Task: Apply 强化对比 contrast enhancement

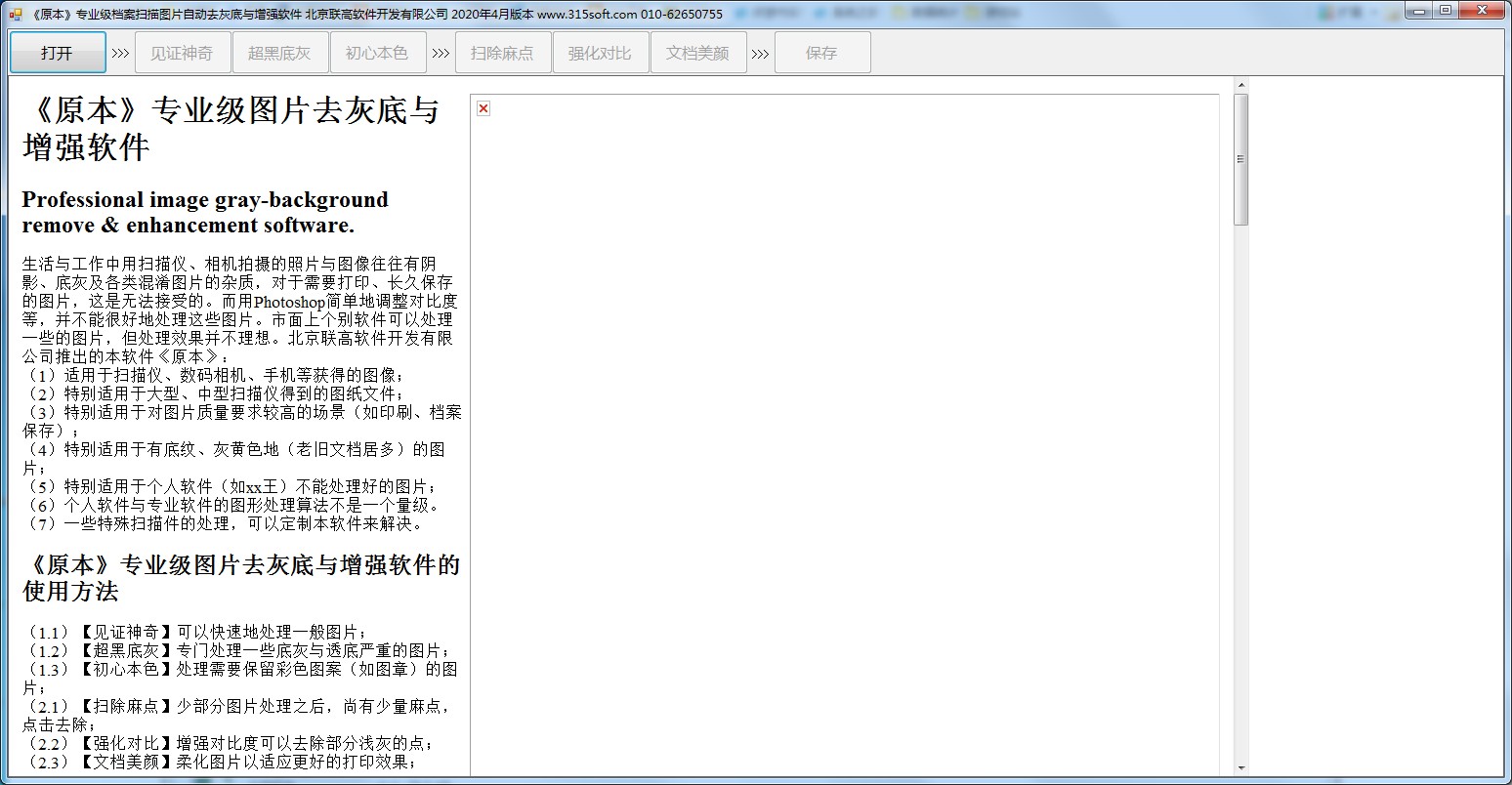Action: pyautogui.click(x=600, y=52)
